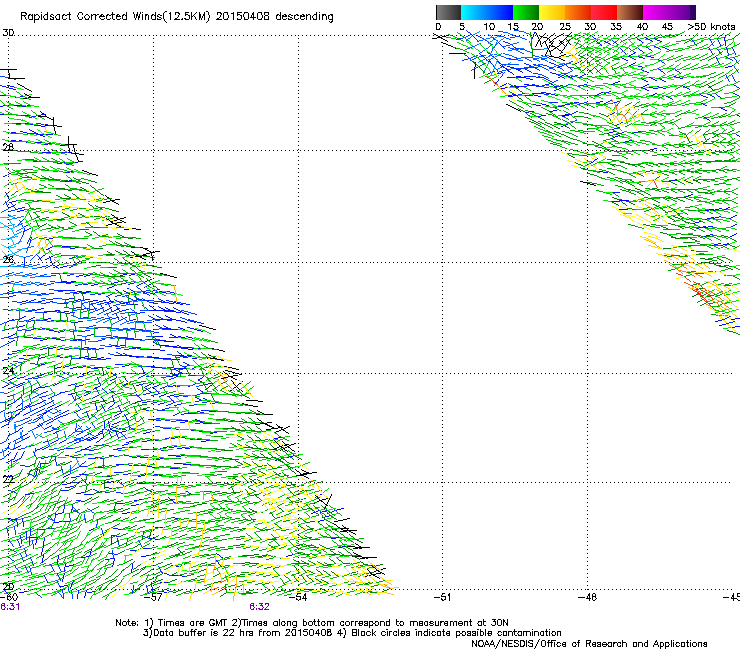
Task: Click the magenta-to-purple 40-50 knots color swatch
Action: click(x=669, y=12)
